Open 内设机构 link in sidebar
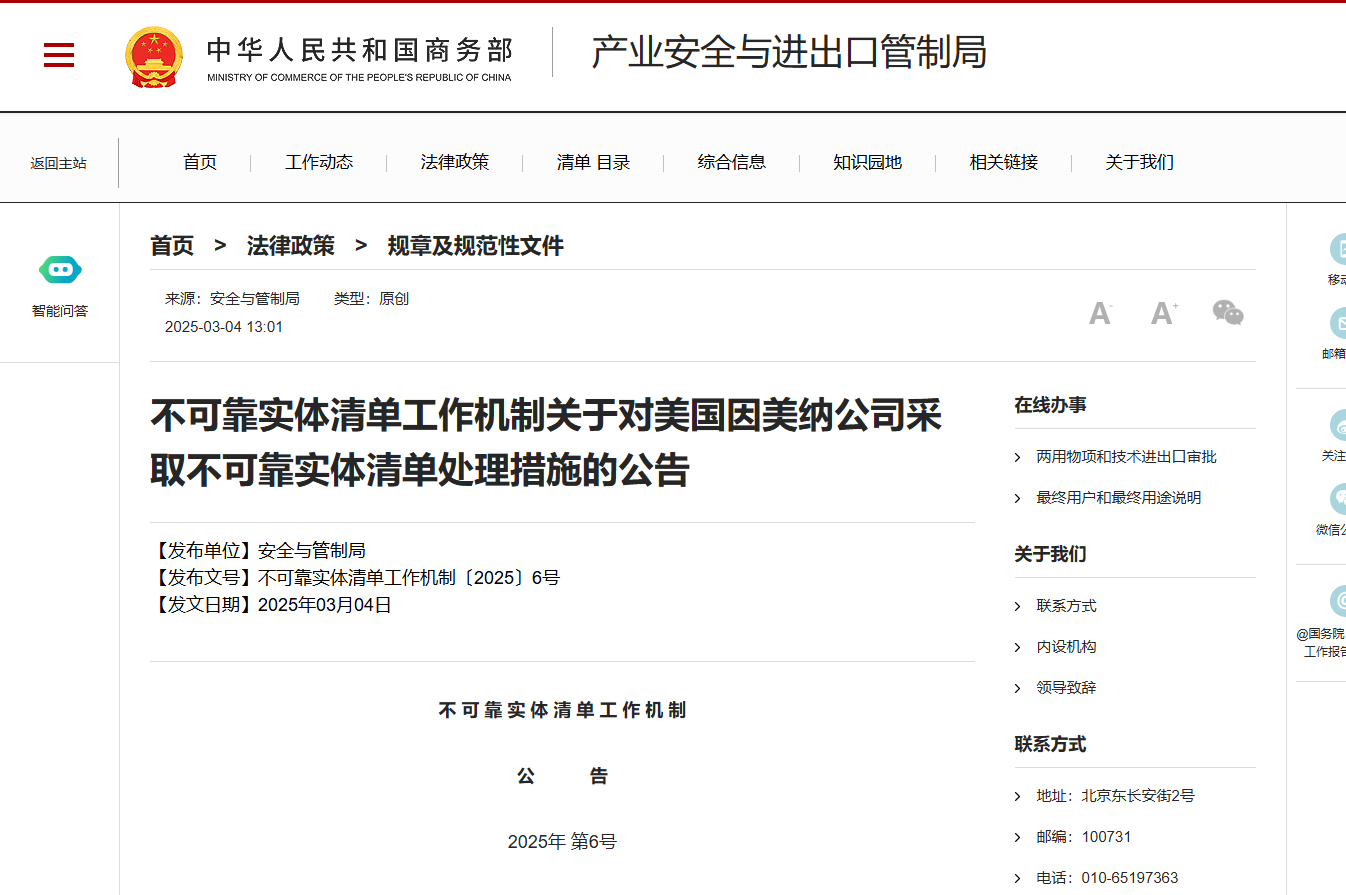 click(x=1066, y=647)
